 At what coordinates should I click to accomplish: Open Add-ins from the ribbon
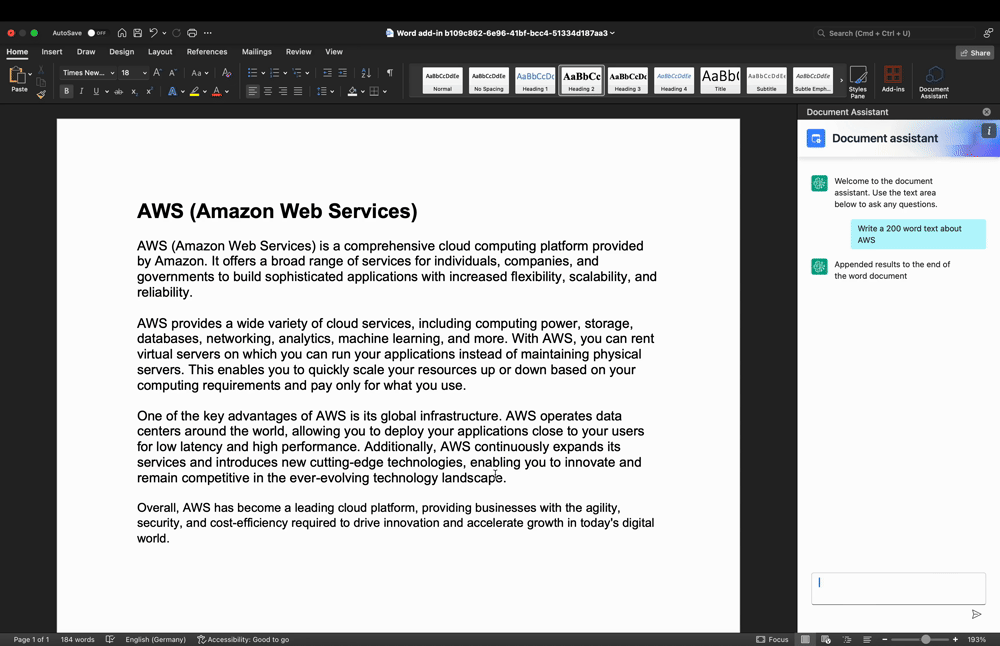coord(893,80)
